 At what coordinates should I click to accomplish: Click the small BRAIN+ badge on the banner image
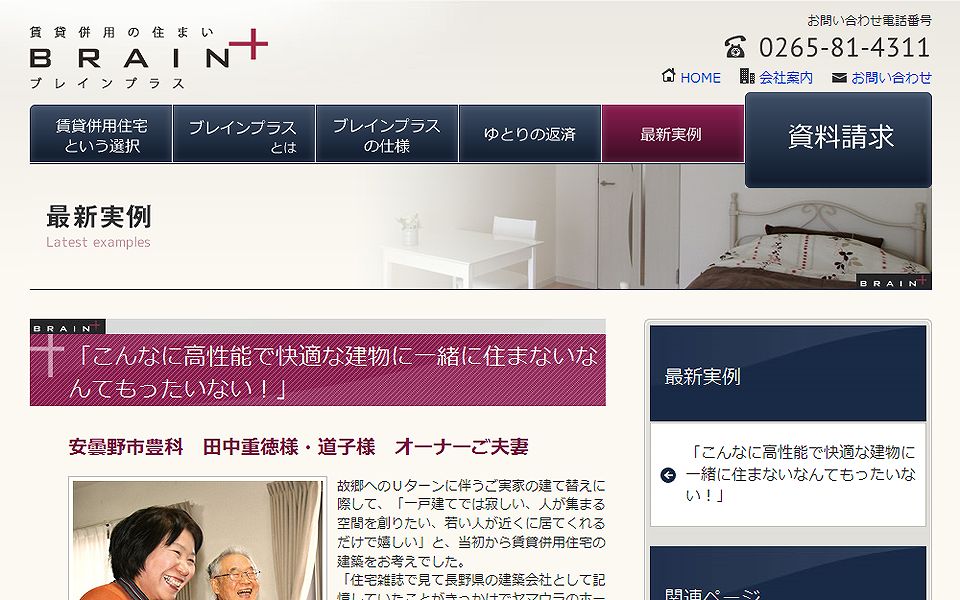[x=893, y=282]
